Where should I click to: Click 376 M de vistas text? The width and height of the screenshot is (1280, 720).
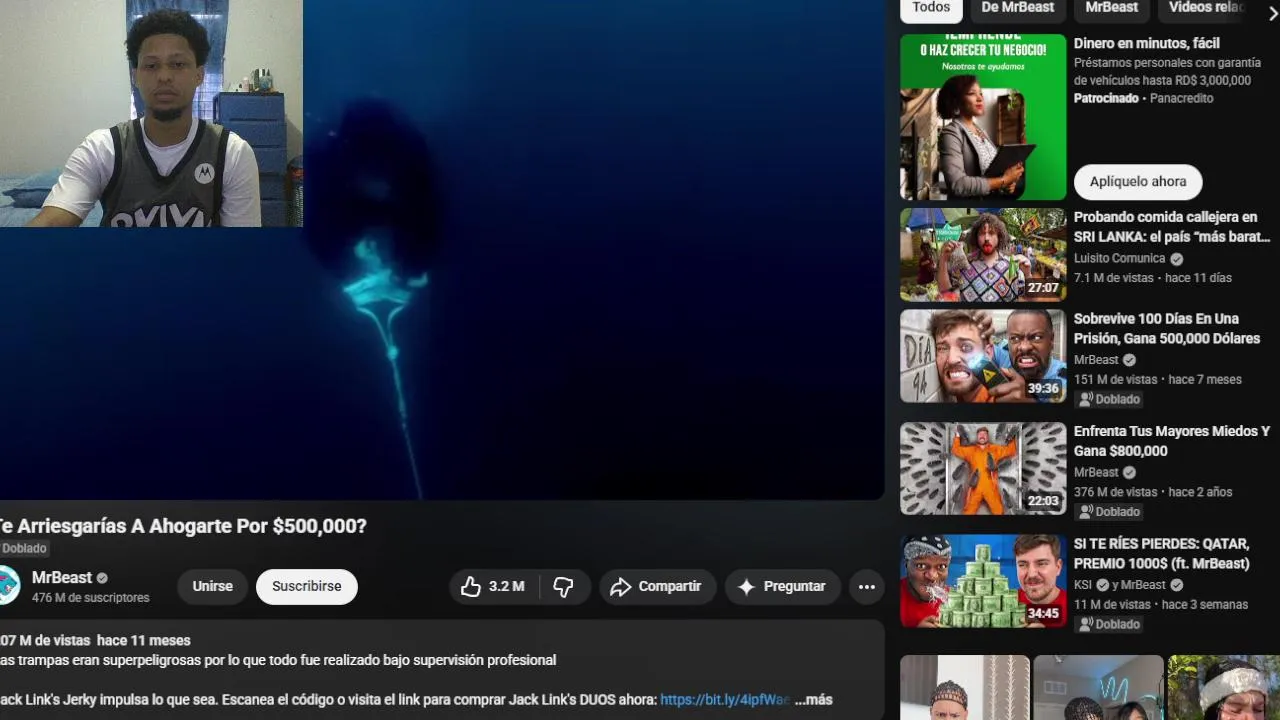tap(1115, 492)
